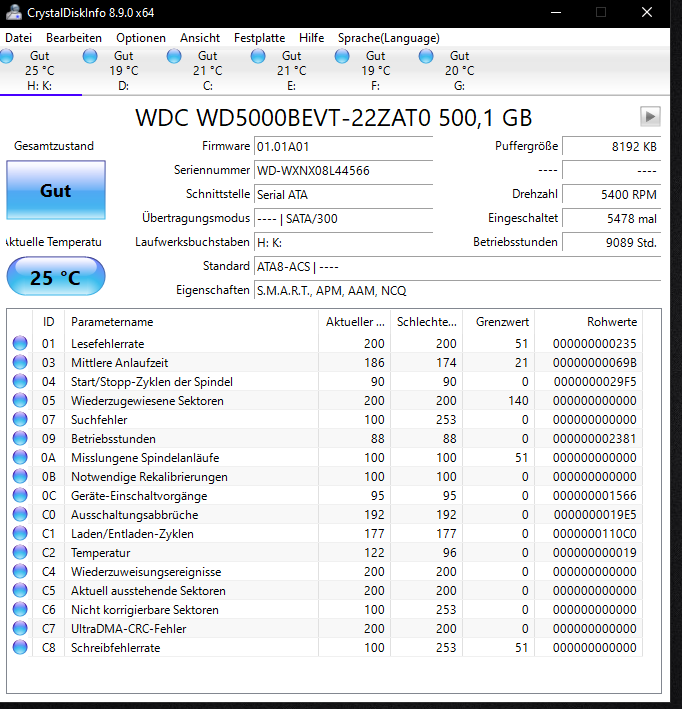Select the Lesefehlerrate parameter name
682x709 pixels.
click(x=108, y=344)
